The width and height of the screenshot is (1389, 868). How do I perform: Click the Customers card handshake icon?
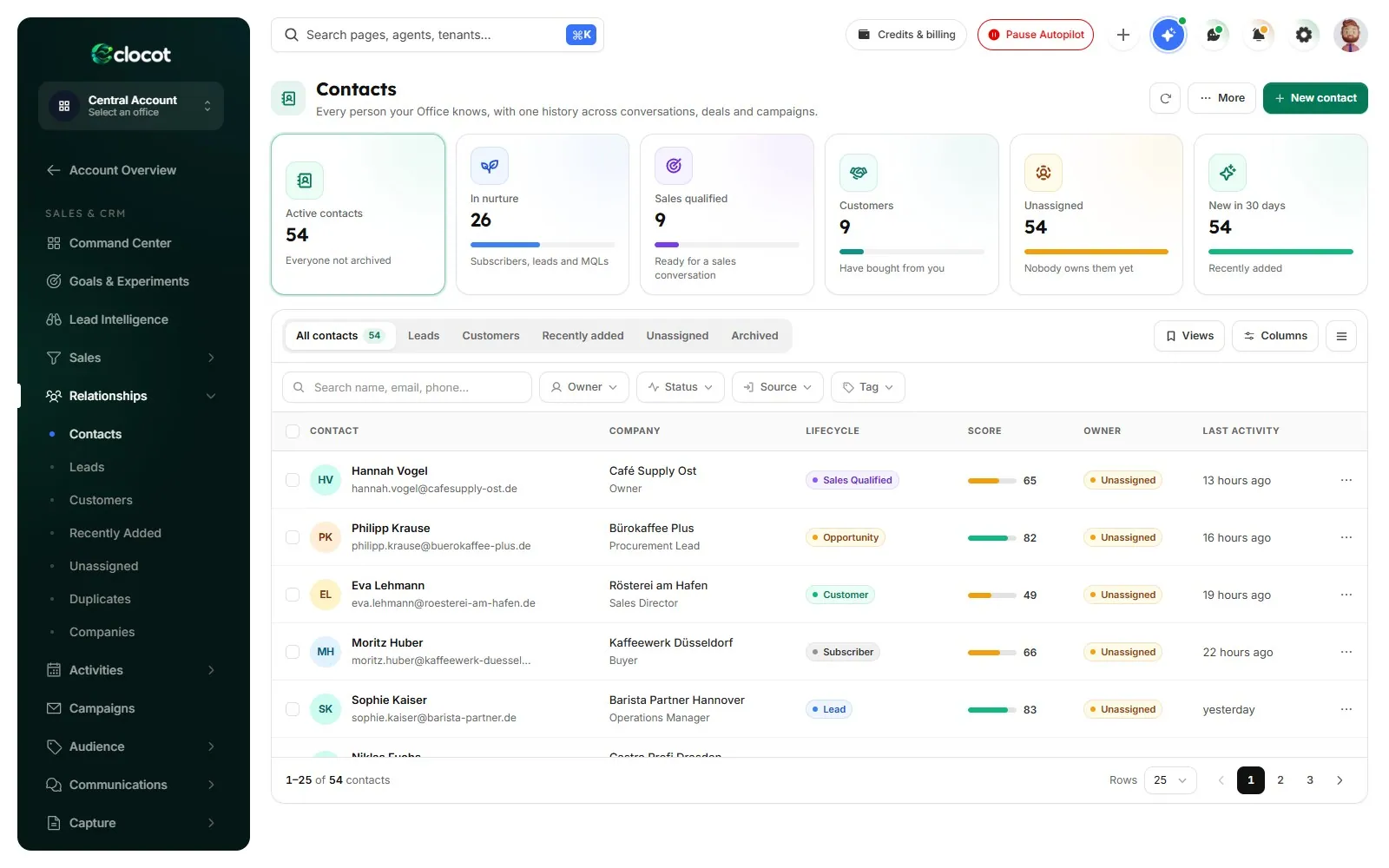point(859,173)
